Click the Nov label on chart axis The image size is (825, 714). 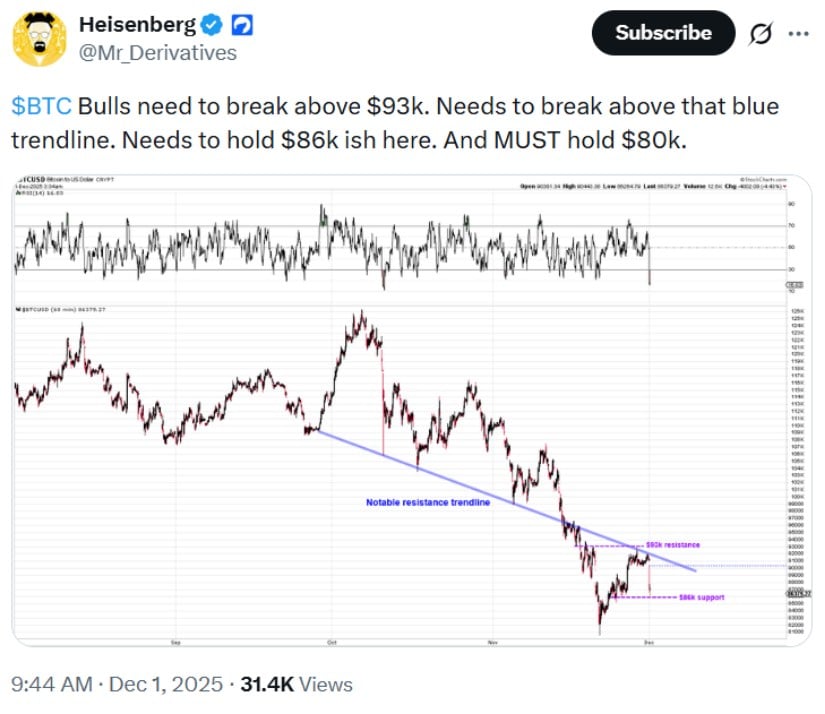tap(491, 638)
